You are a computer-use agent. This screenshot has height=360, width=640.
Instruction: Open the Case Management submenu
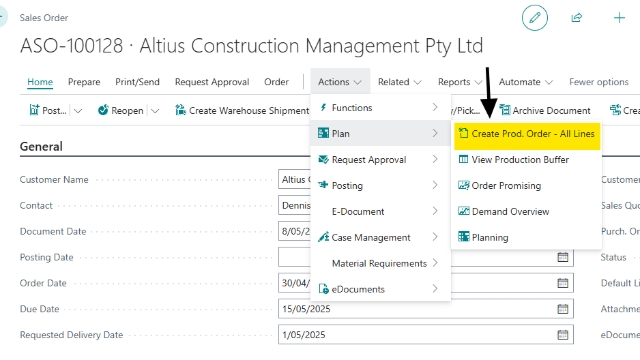[x=380, y=237]
